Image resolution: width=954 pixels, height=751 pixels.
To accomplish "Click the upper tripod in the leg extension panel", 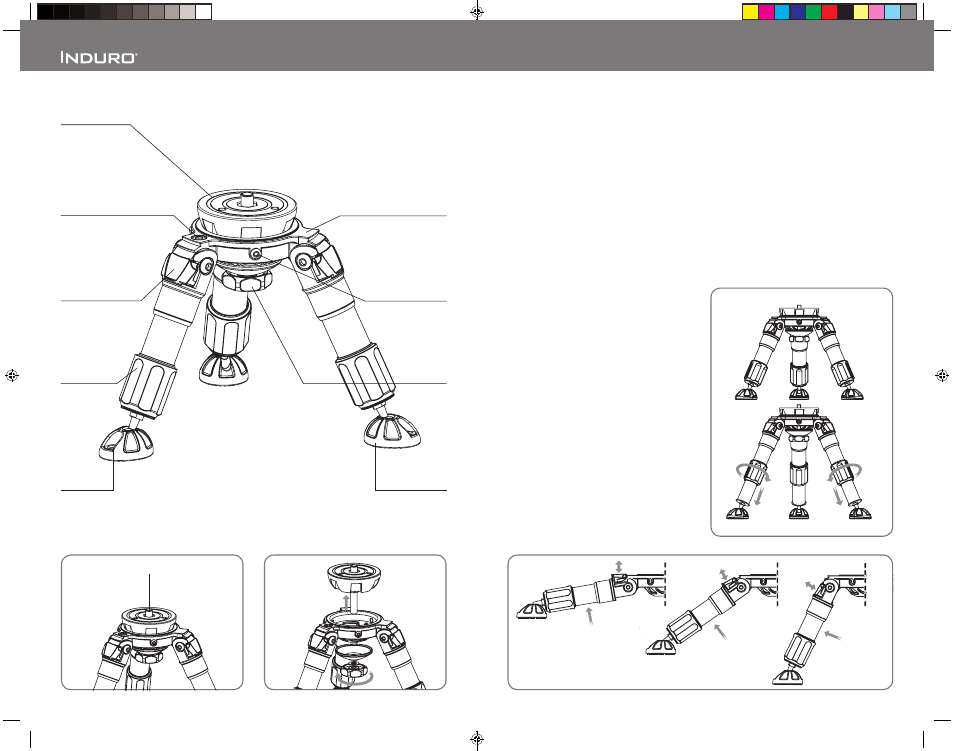I will (799, 353).
